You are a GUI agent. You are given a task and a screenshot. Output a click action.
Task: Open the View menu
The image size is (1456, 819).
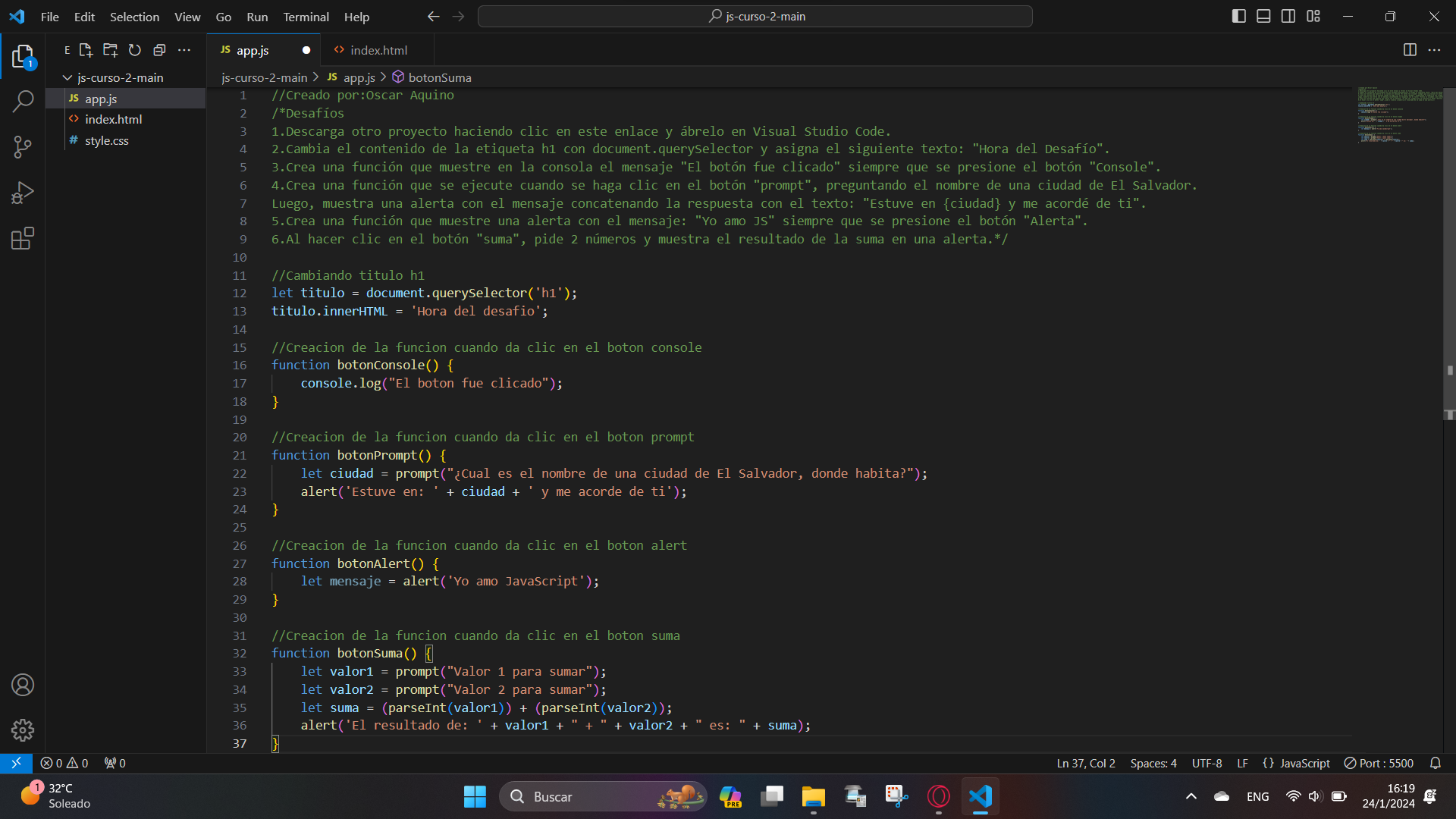click(187, 17)
